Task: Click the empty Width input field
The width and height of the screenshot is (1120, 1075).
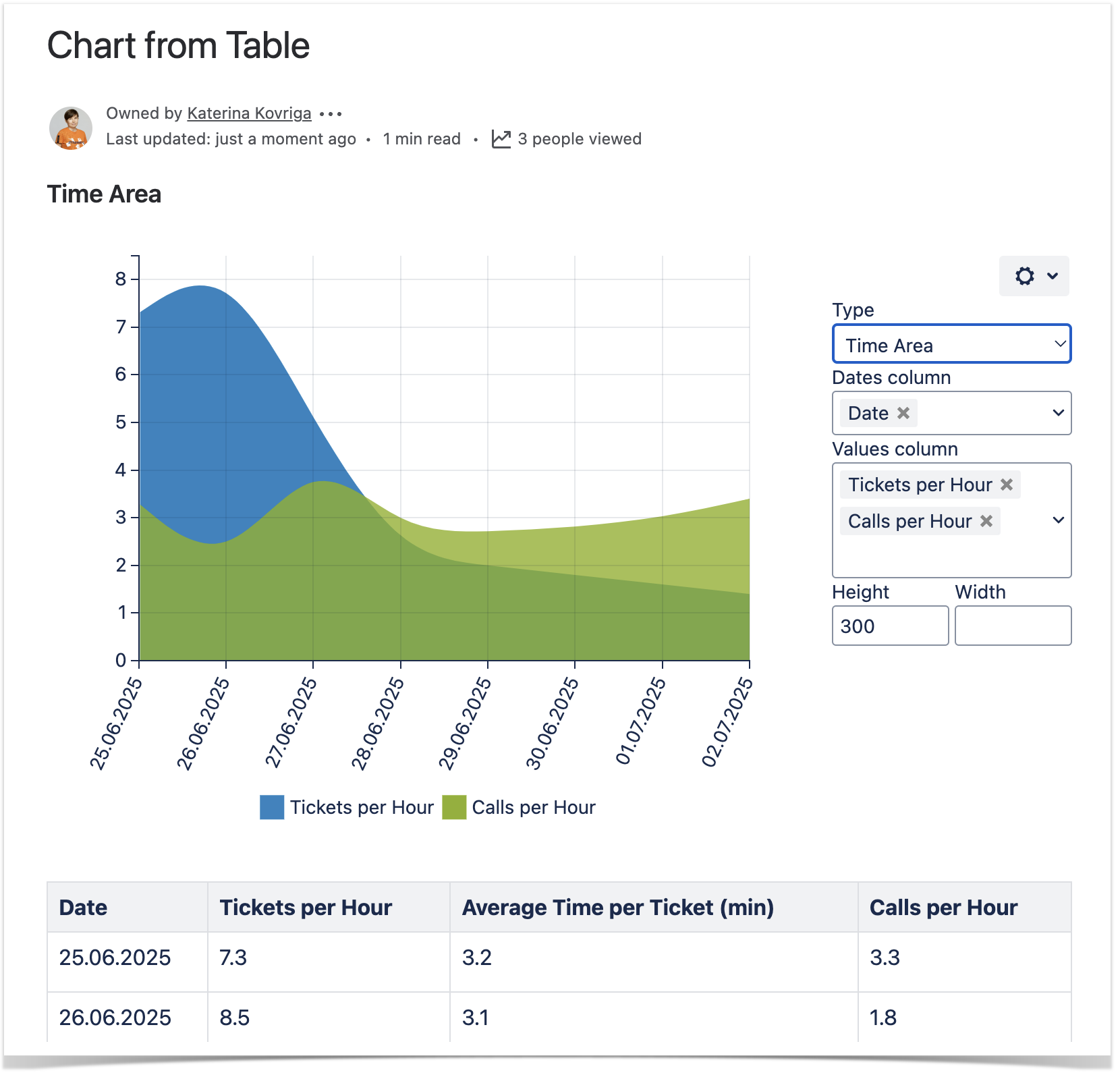Action: [x=1013, y=626]
